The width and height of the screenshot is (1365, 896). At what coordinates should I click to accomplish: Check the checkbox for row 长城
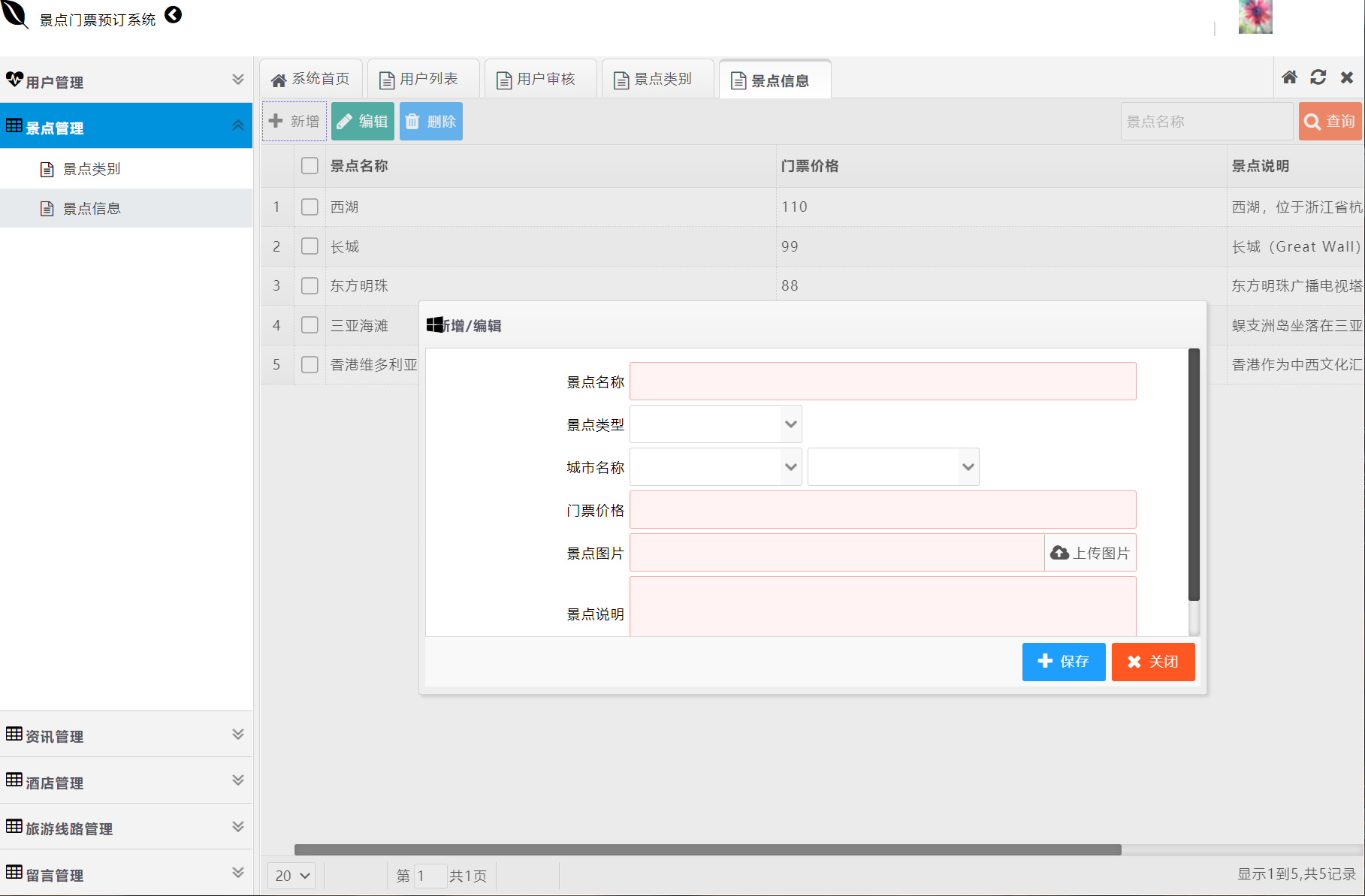click(x=309, y=246)
